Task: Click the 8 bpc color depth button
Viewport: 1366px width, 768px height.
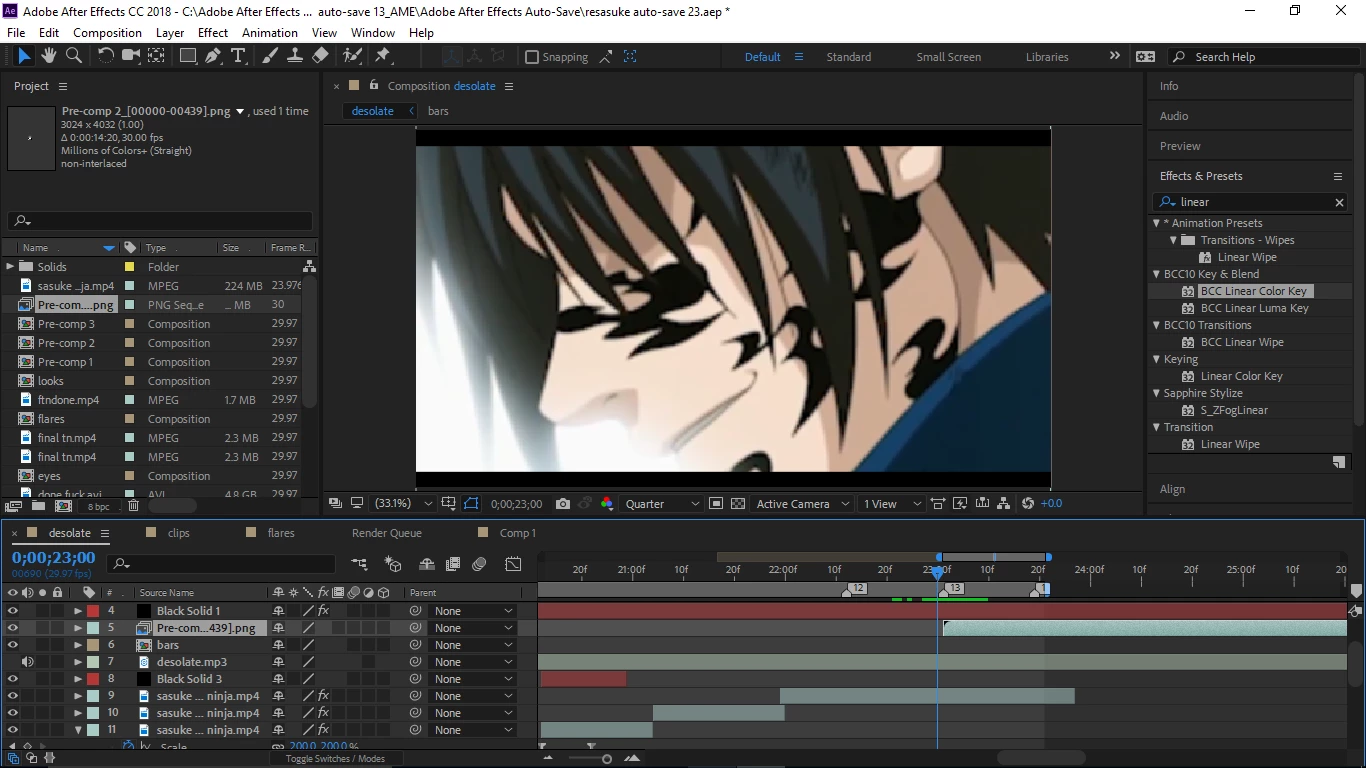Action: [99, 507]
